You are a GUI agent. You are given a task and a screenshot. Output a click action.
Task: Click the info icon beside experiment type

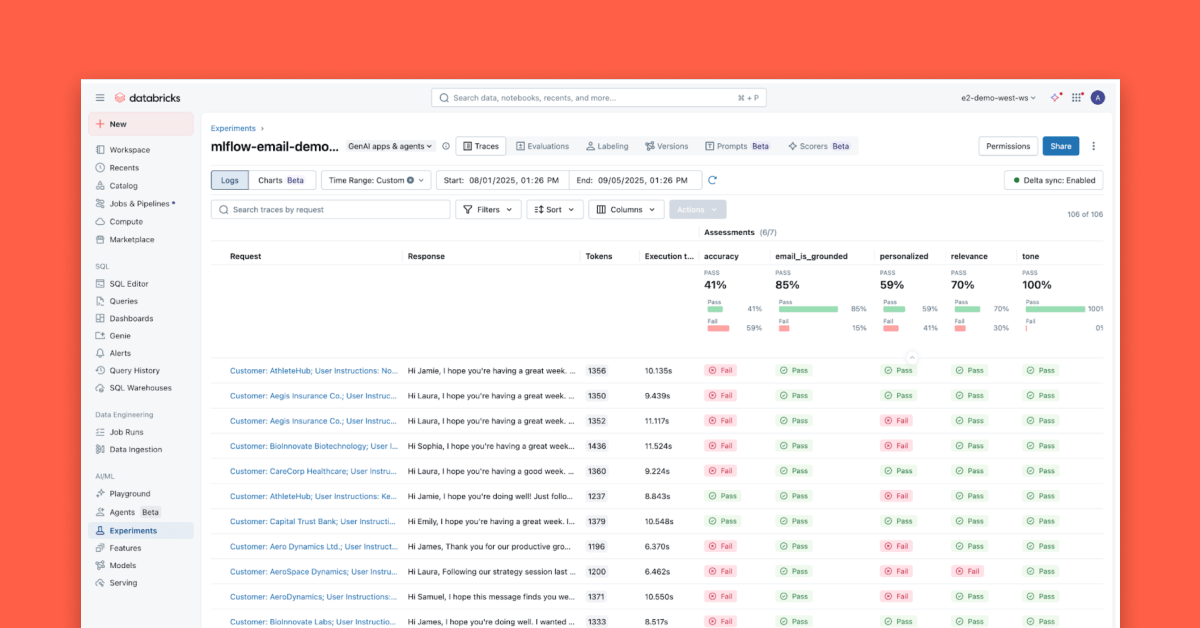coord(446,146)
